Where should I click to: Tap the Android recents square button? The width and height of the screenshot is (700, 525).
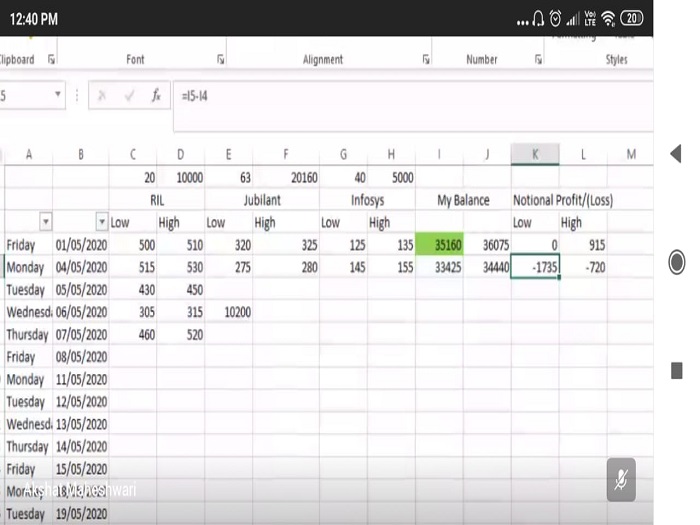pyautogui.click(x=677, y=371)
